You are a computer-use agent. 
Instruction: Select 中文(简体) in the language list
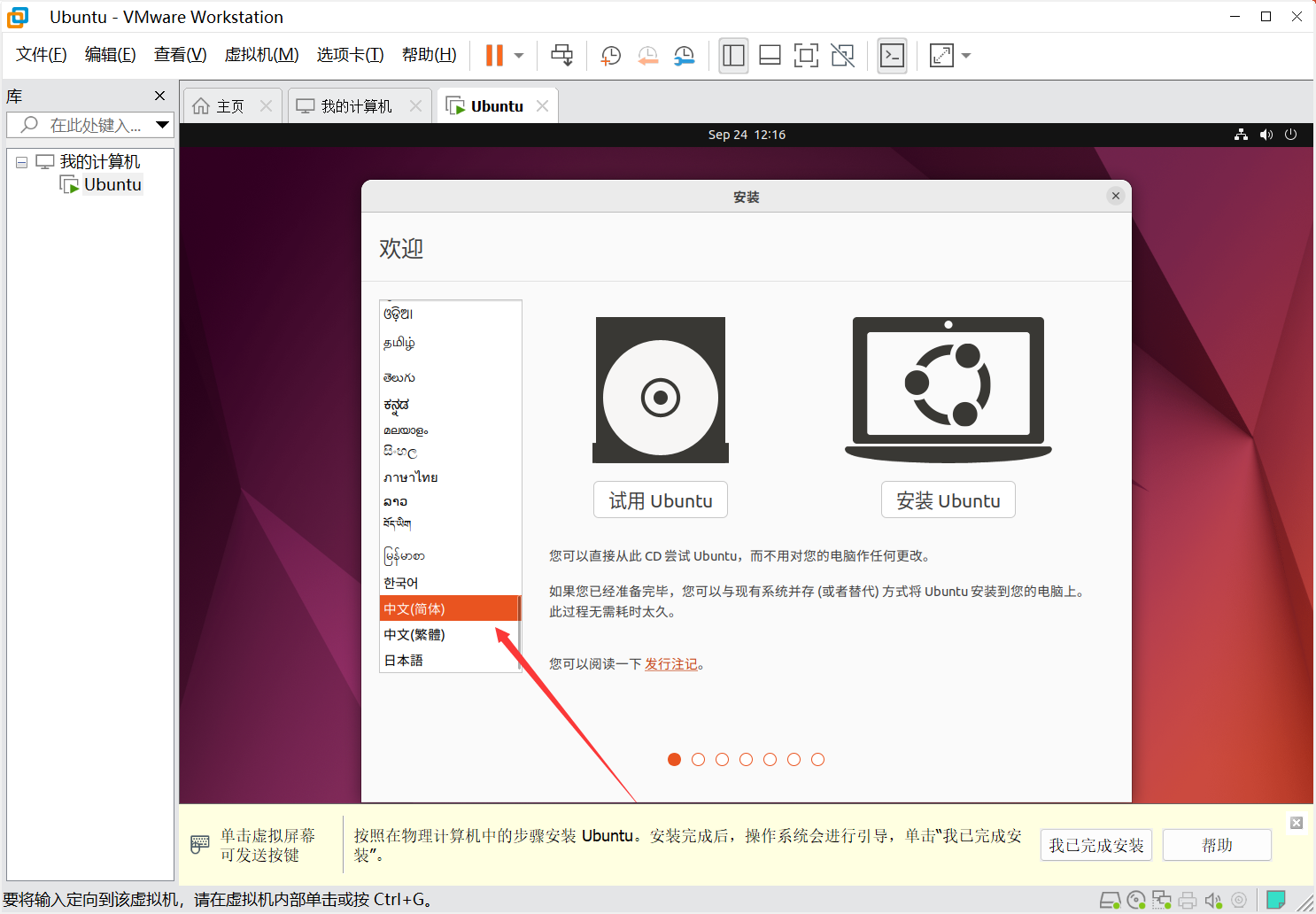click(x=448, y=608)
